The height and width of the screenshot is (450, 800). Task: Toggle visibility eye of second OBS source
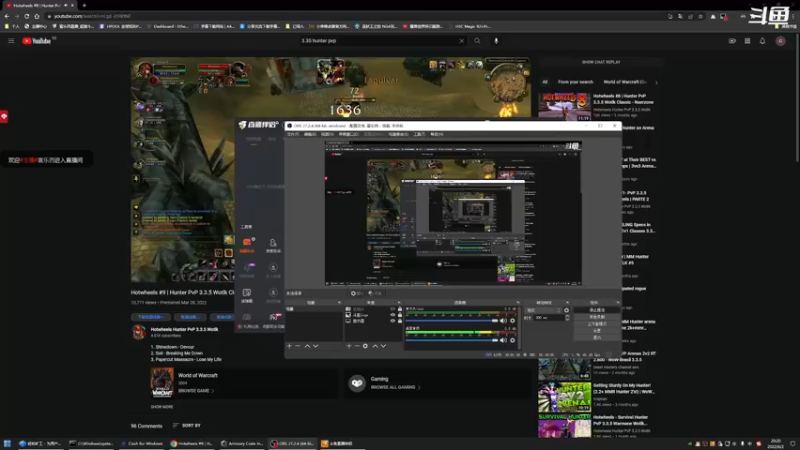[x=392, y=315]
